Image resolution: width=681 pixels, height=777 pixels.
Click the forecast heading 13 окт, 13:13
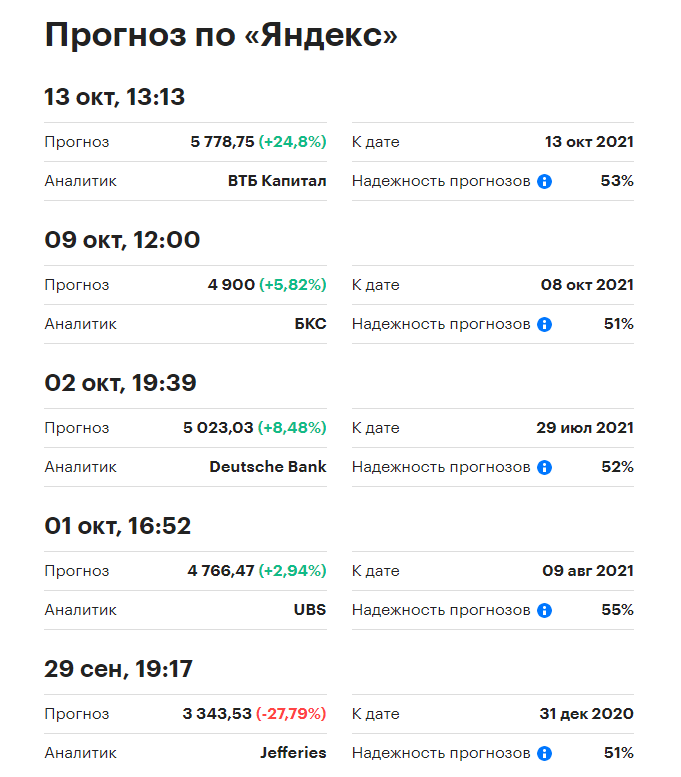click(x=114, y=97)
